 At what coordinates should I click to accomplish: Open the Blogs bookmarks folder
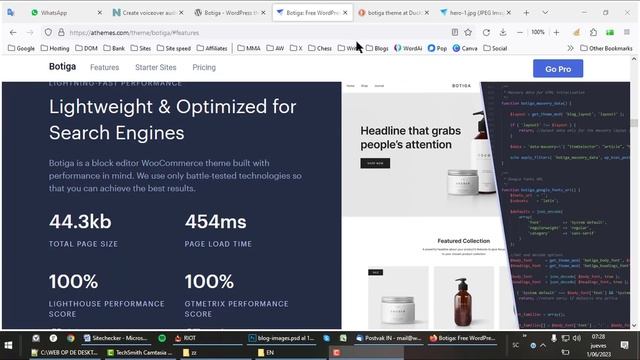(x=377, y=48)
